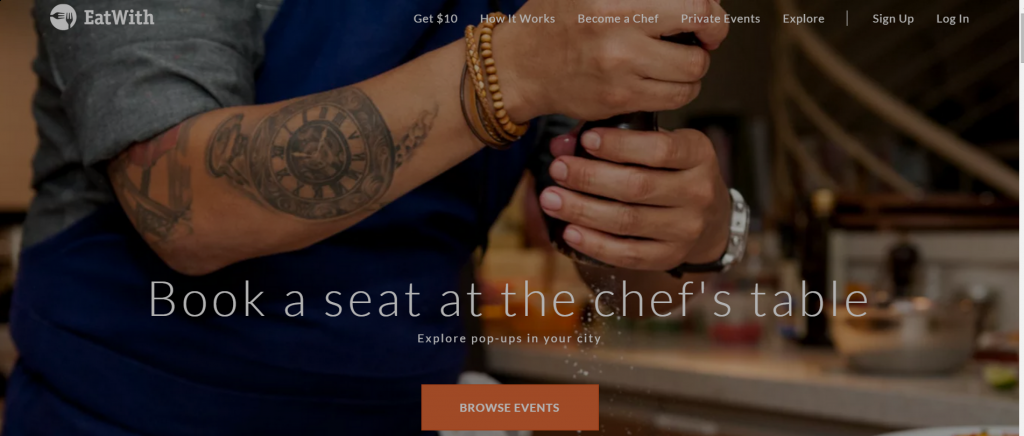The image size is (1024, 436).
Task: Click the Log In link
Action: (x=952, y=19)
